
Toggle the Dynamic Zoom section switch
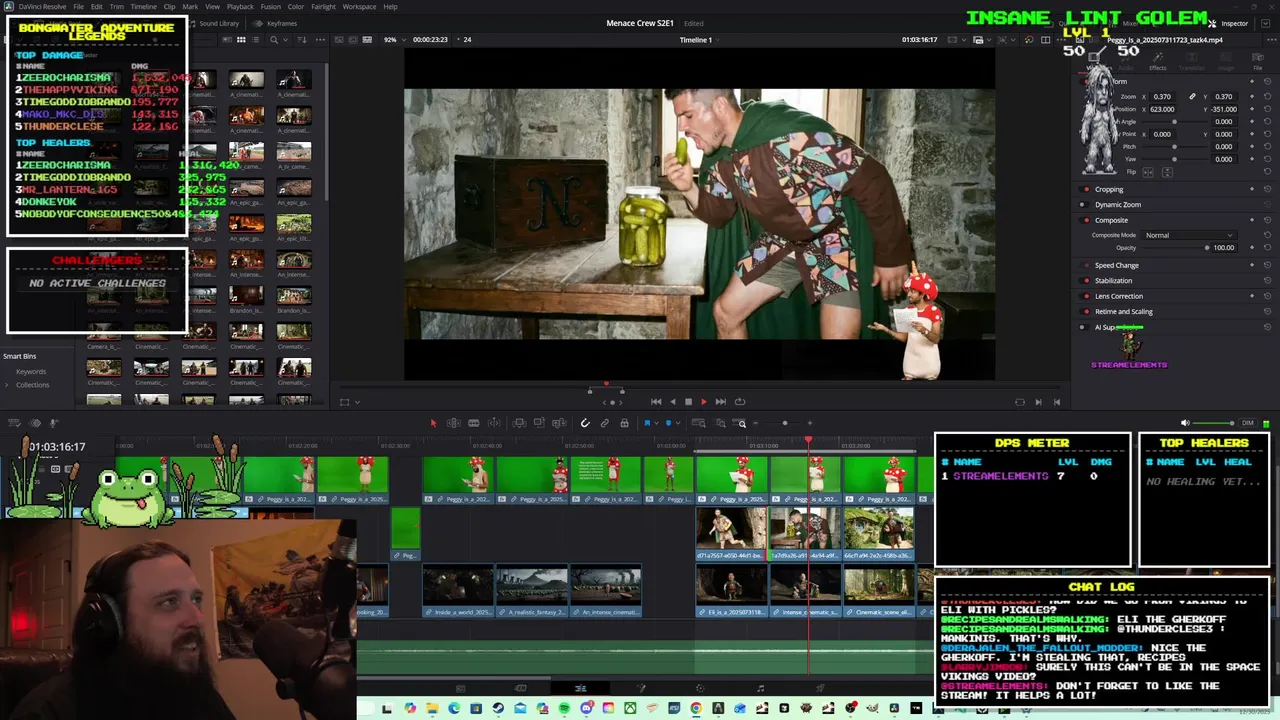coord(1086,204)
